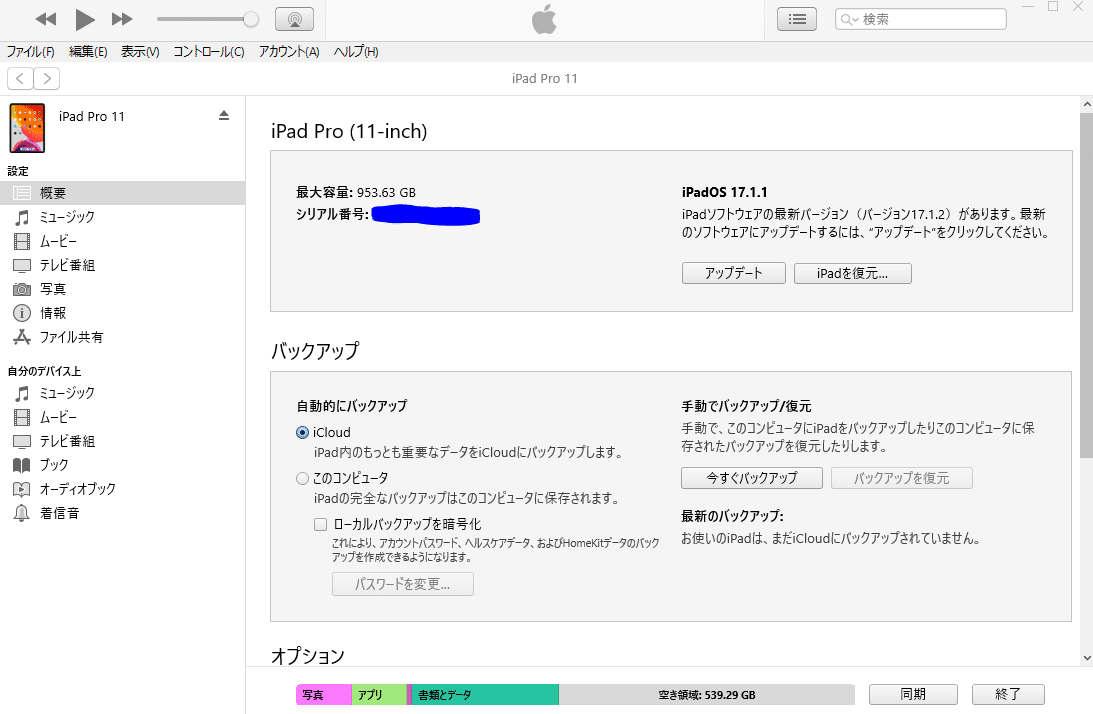Screen dimensions: 1093x714
Task: Click the iPadOS 17.1.1 version text
Action: tap(724, 192)
